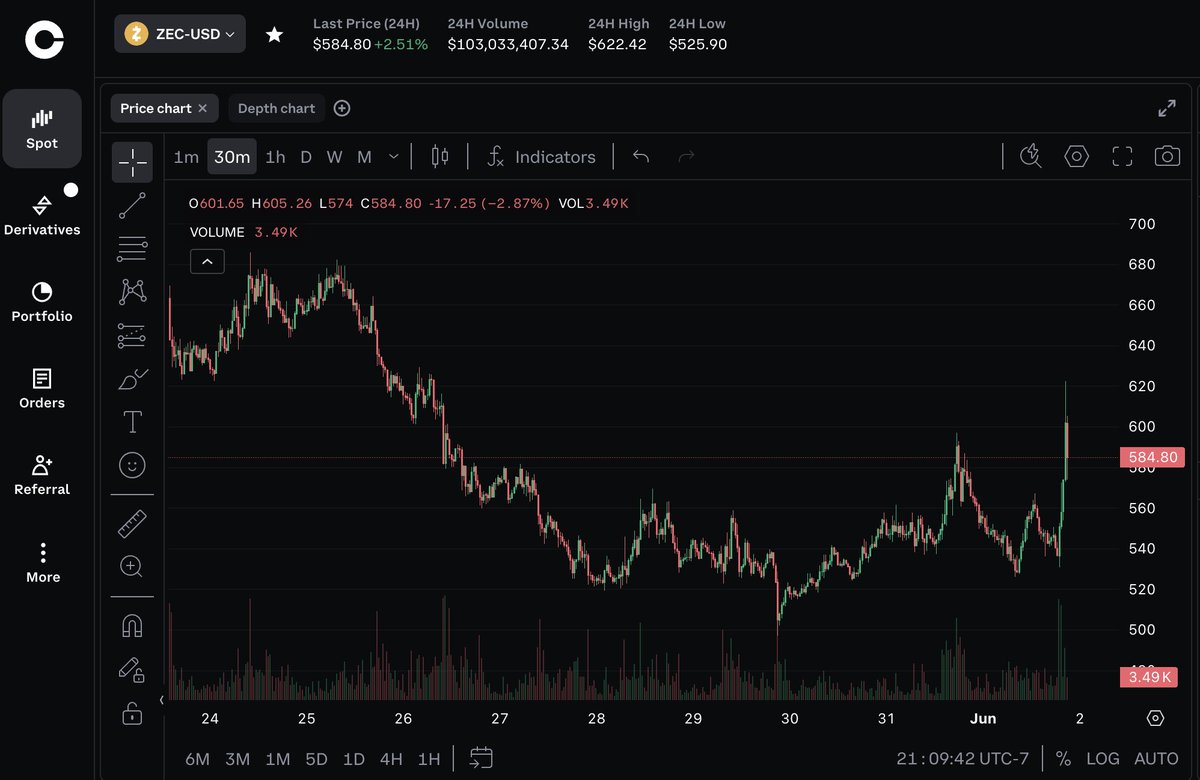The width and height of the screenshot is (1200, 780).
Task: Open the quick search icon
Action: 1030,156
